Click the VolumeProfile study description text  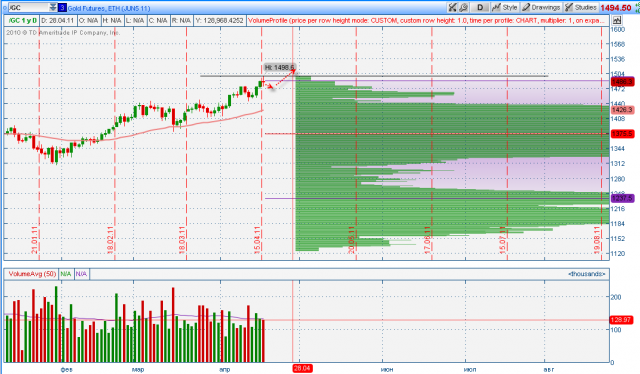(427, 20)
